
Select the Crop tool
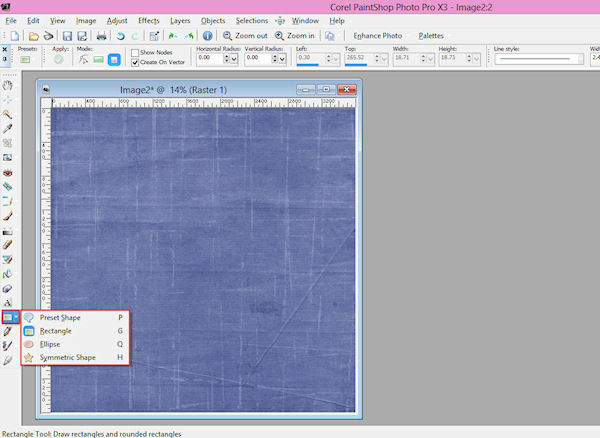click(7, 143)
